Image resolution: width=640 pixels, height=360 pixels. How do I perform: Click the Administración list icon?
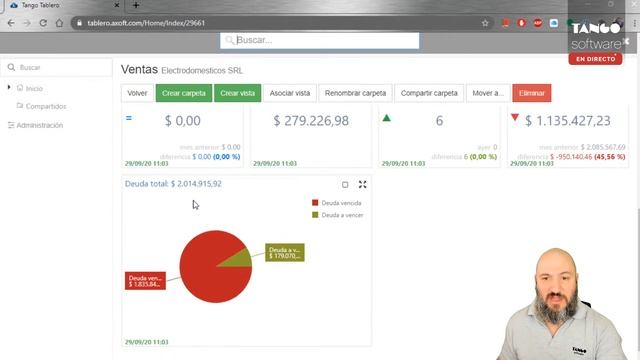[x=11, y=125]
